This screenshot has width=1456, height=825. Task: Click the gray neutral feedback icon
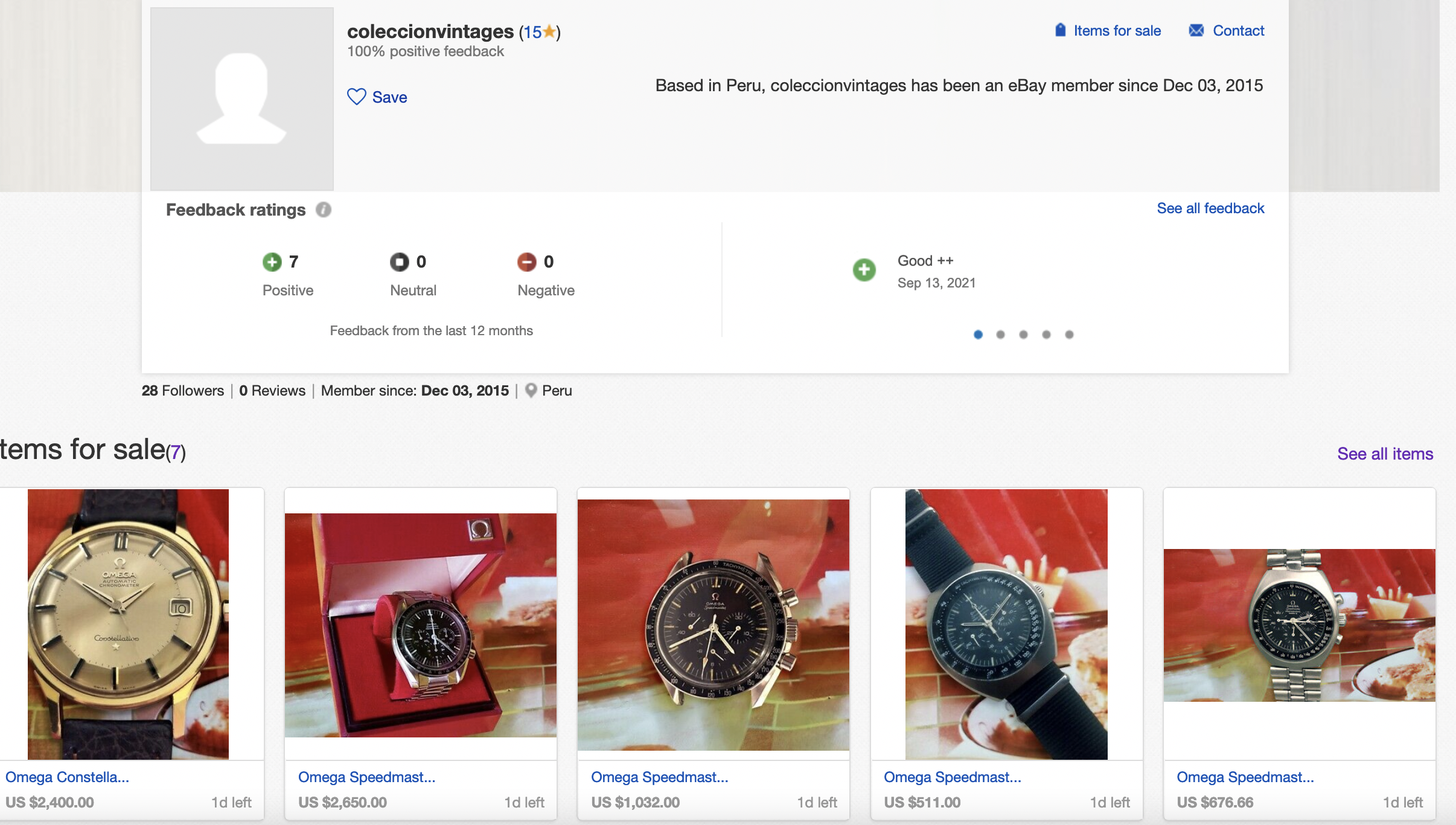coord(399,262)
